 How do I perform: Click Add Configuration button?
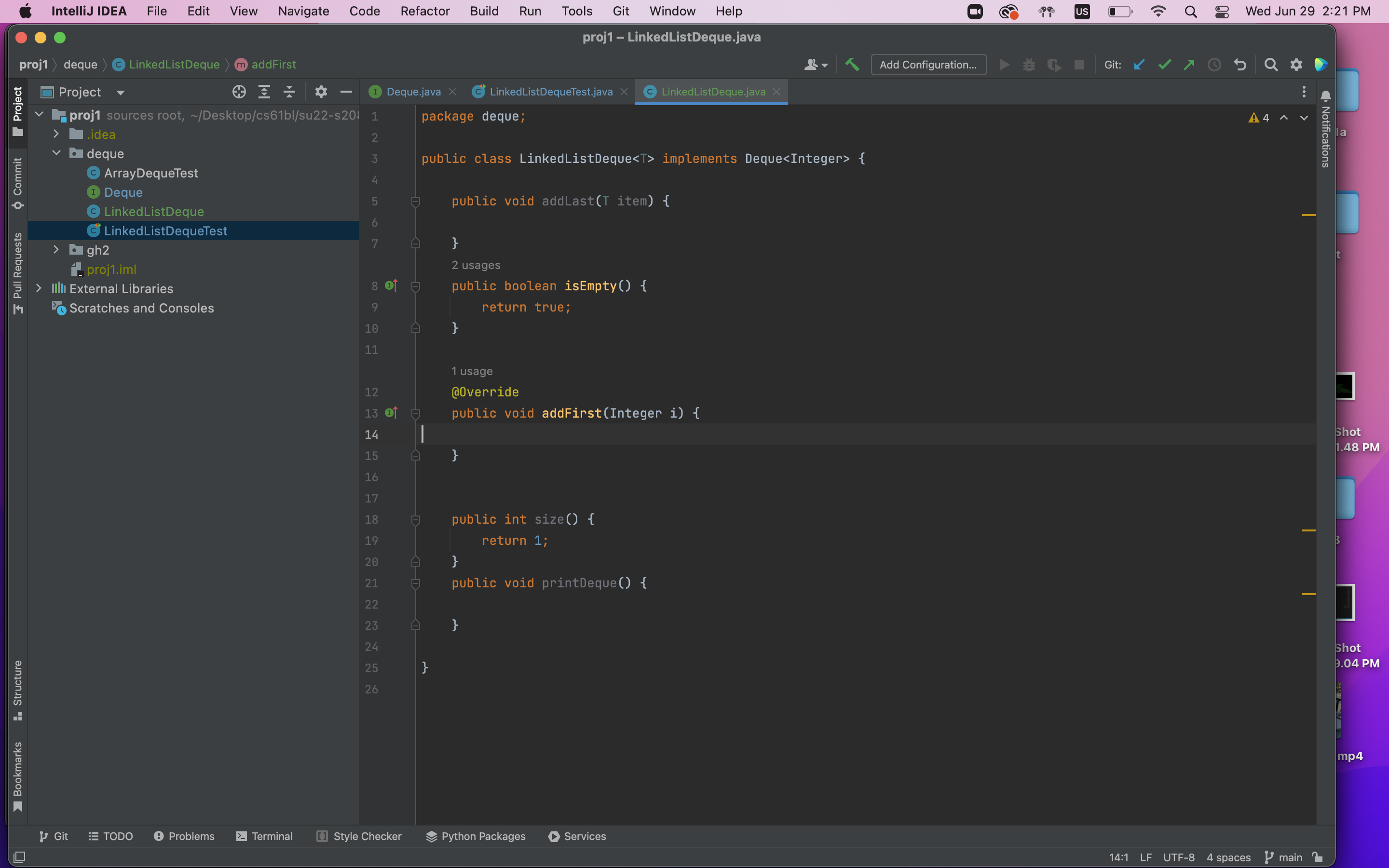tap(927, 65)
